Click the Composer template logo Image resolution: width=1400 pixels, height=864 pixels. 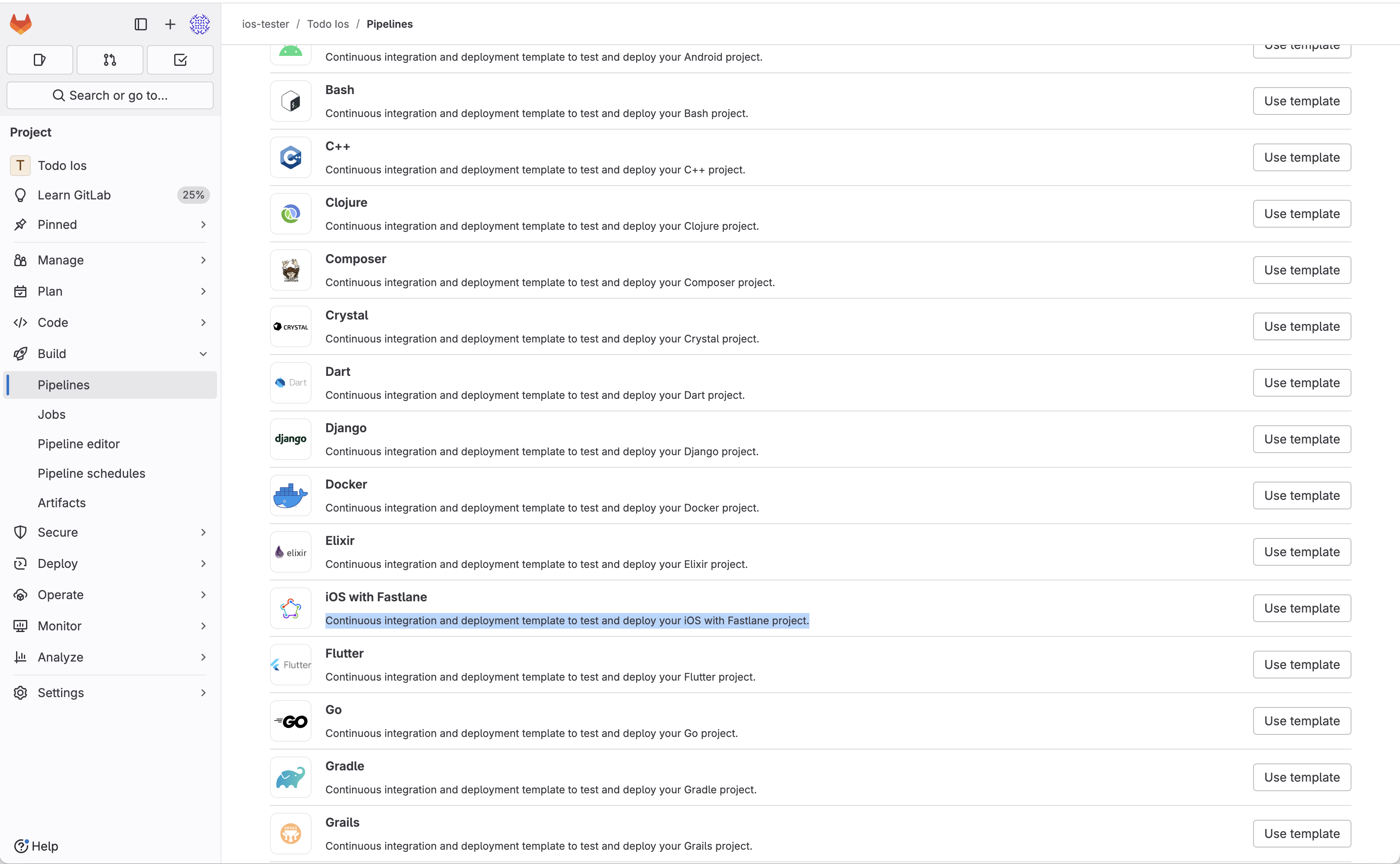(291, 271)
